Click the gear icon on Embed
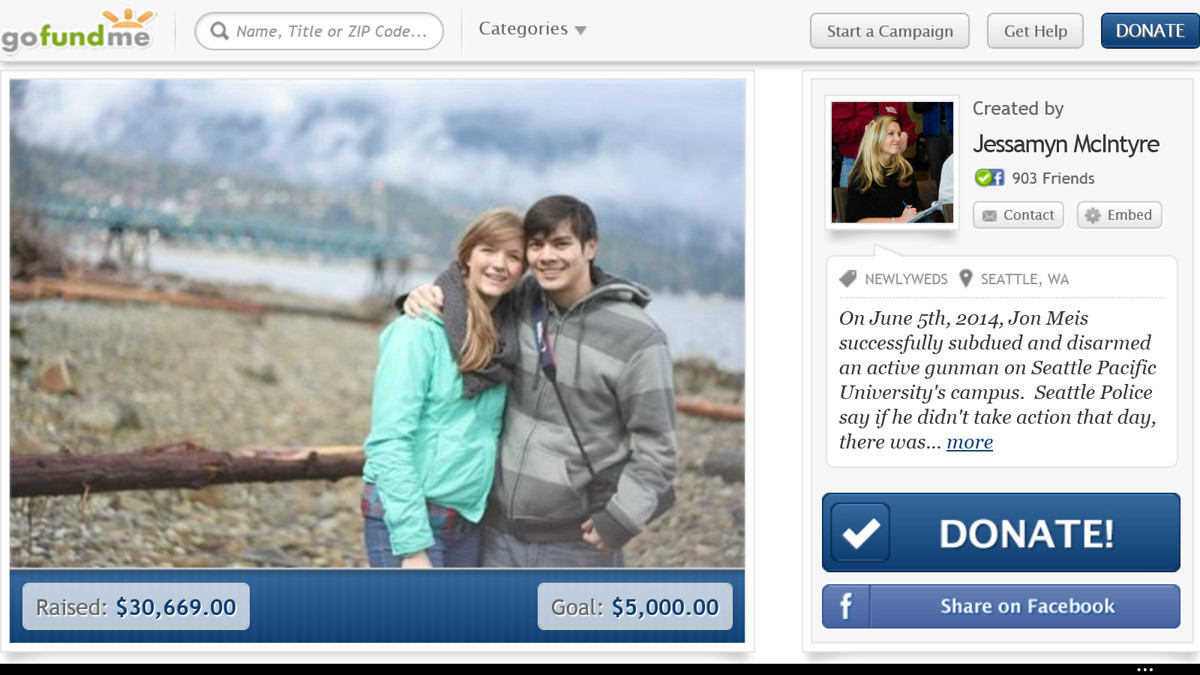Image resolution: width=1200 pixels, height=675 pixels. (x=1093, y=215)
